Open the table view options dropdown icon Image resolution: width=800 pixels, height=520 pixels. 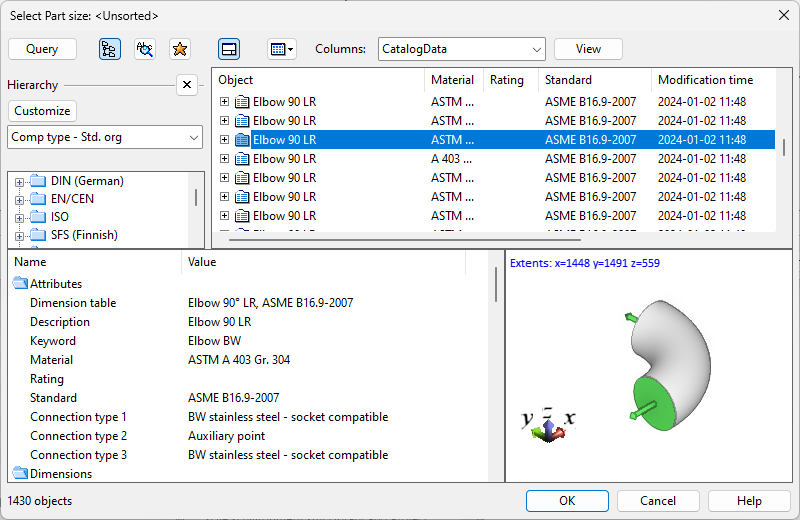click(281, 49)
